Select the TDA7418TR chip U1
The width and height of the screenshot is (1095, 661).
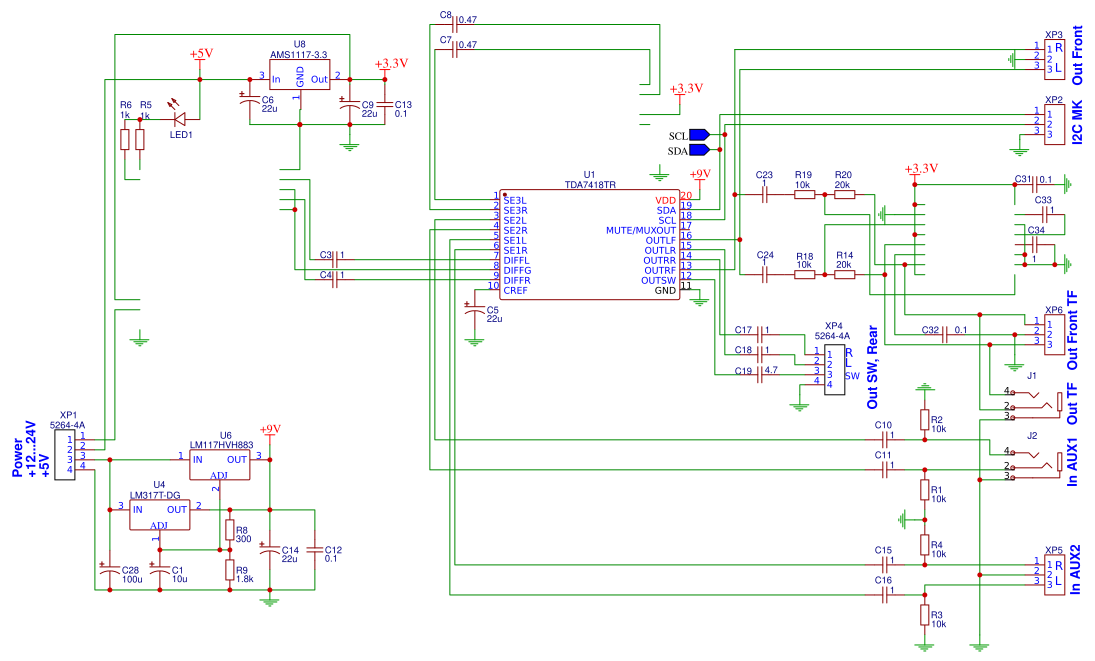coord(589,244)
